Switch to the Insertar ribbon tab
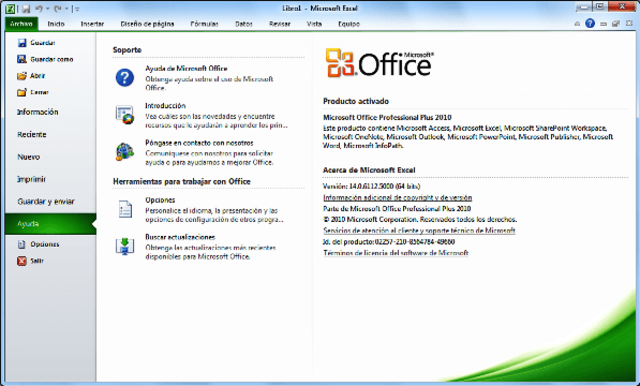Screen dimensions: 640x386 click(x=92, y=24)
